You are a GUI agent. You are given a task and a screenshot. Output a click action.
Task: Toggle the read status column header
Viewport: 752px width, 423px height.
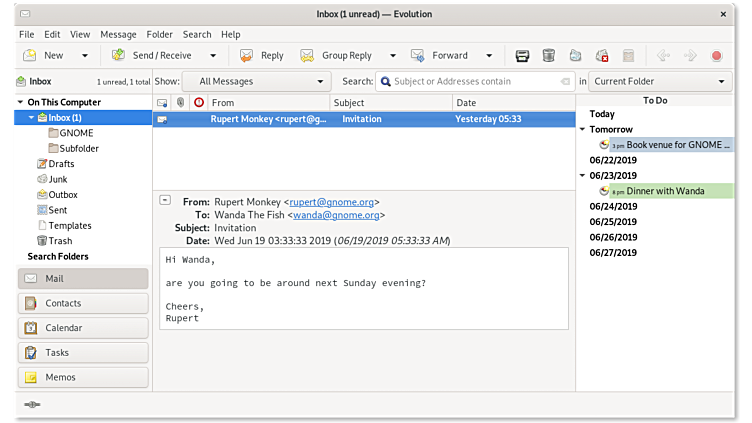[162, 102]
